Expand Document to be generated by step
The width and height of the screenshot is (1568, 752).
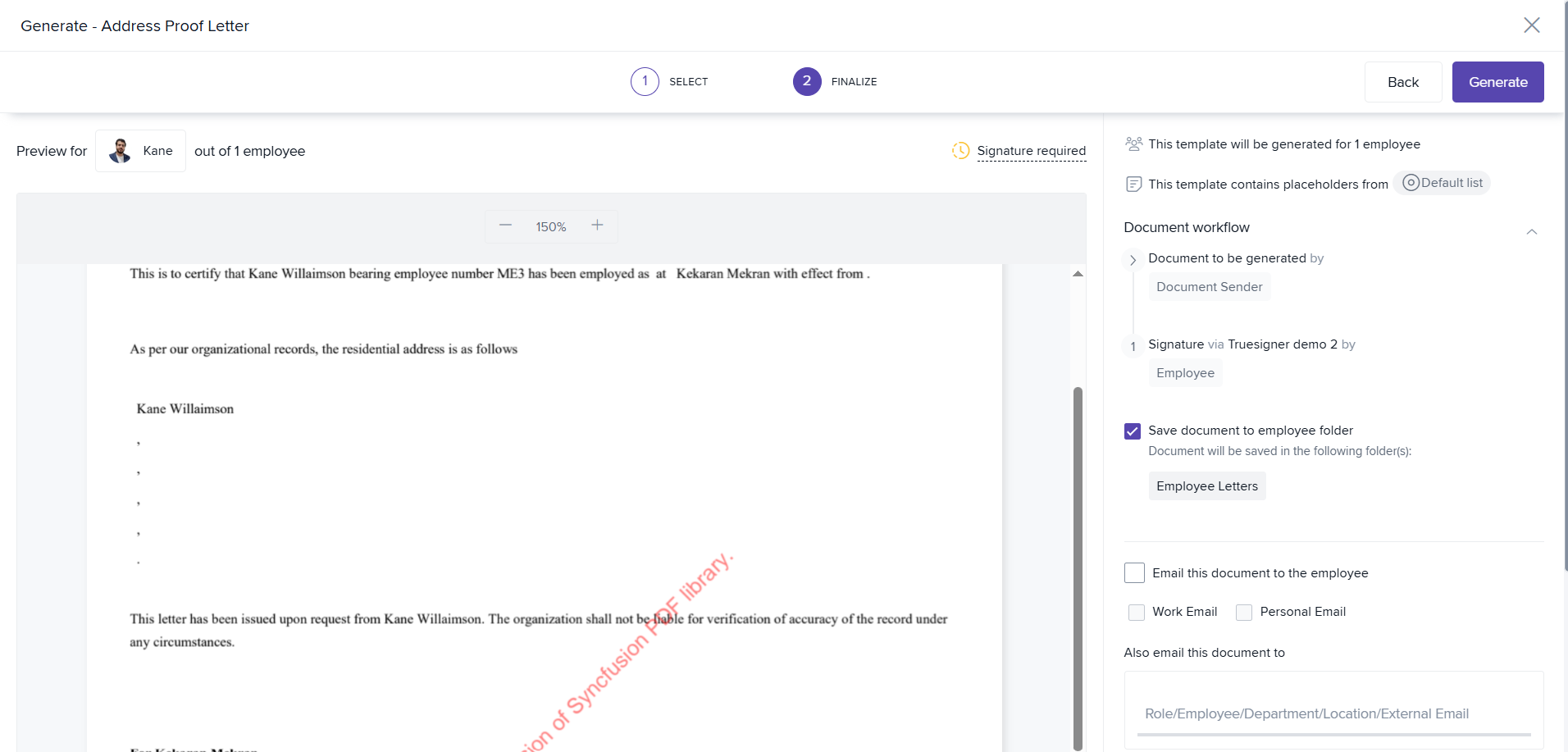point(1133,260)
